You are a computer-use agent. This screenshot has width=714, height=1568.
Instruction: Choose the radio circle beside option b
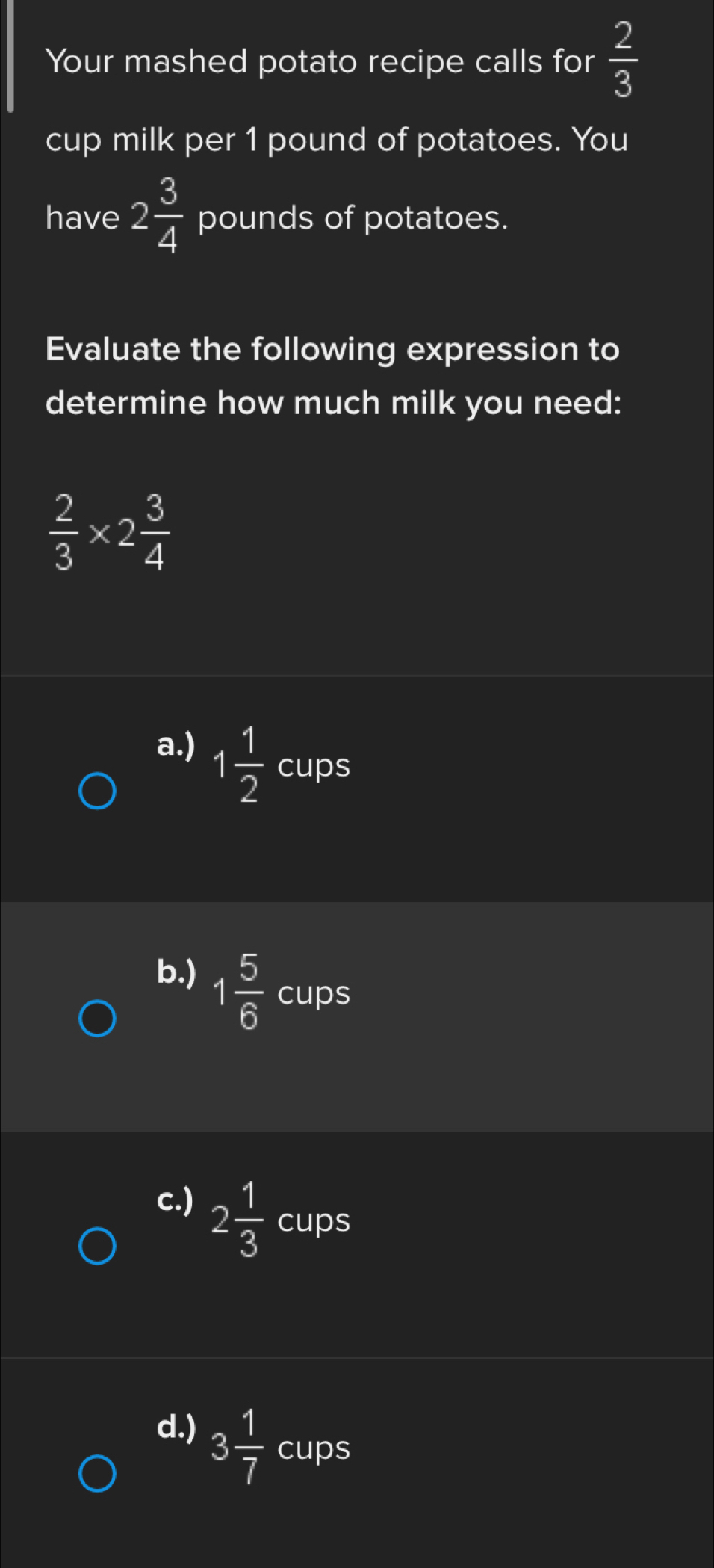coord(98,1019)
